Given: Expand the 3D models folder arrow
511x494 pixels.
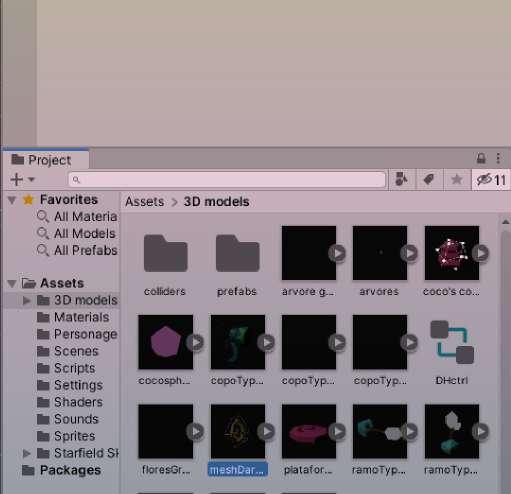Looking at the screenshot, I should 27,300.
